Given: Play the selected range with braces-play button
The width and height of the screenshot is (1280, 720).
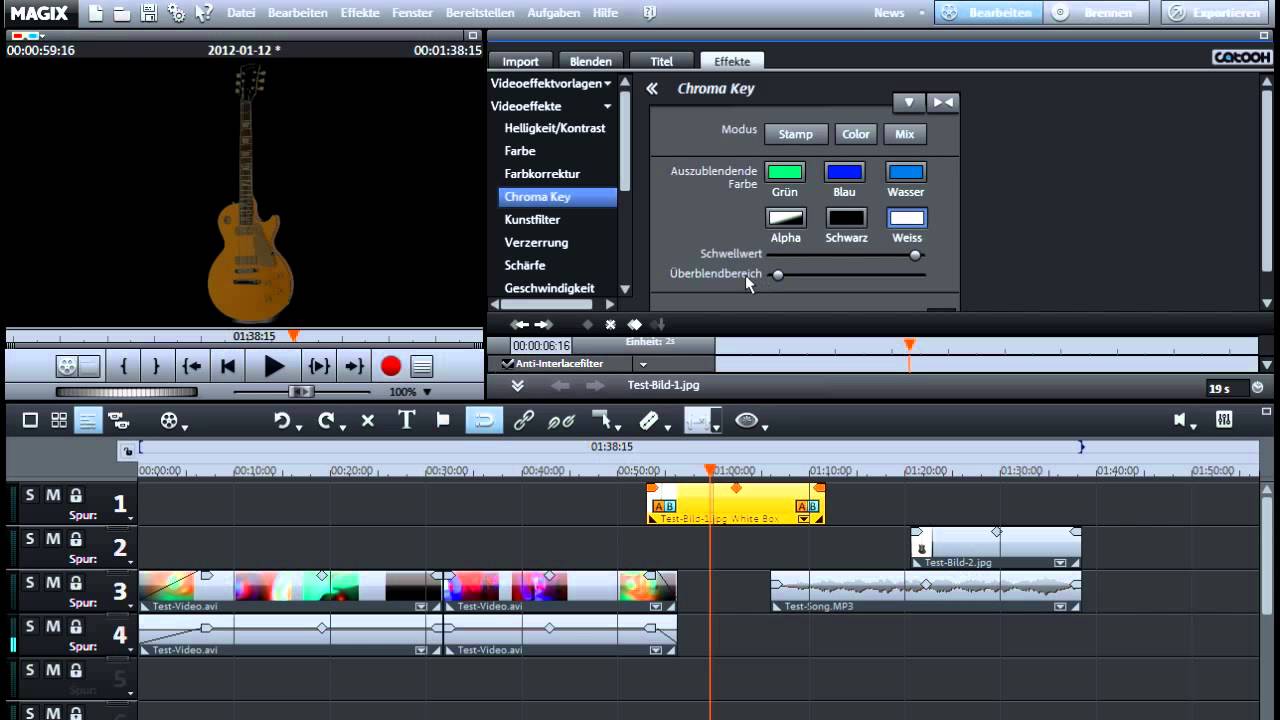Looking at the screenshot, I should click(x=319, y=367).
